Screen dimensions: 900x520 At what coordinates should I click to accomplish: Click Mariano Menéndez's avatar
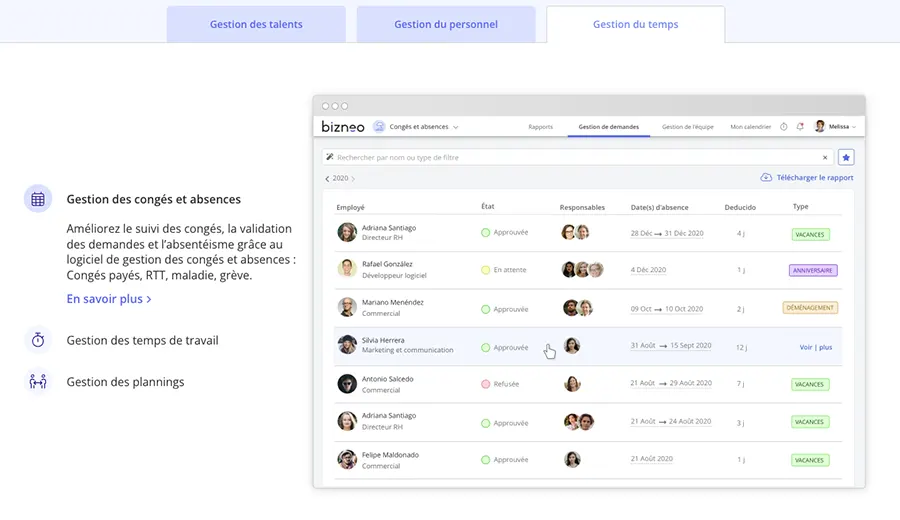[x=347, y=307]
